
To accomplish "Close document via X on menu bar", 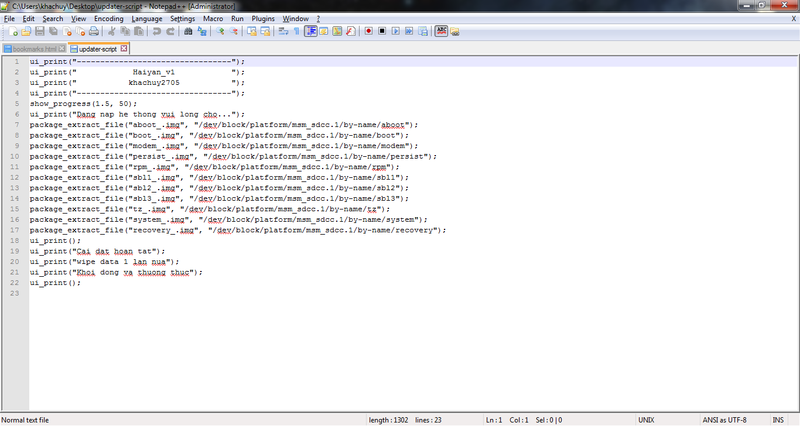I will click(x=794, y=18).
